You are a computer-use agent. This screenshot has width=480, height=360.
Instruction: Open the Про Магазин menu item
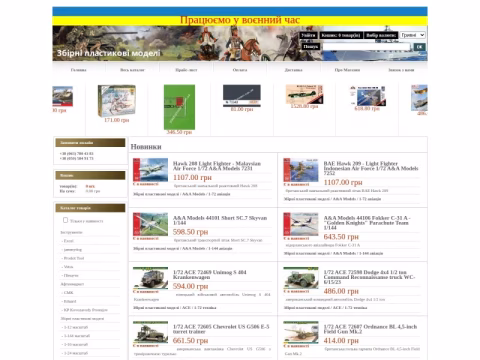[347, 70]
